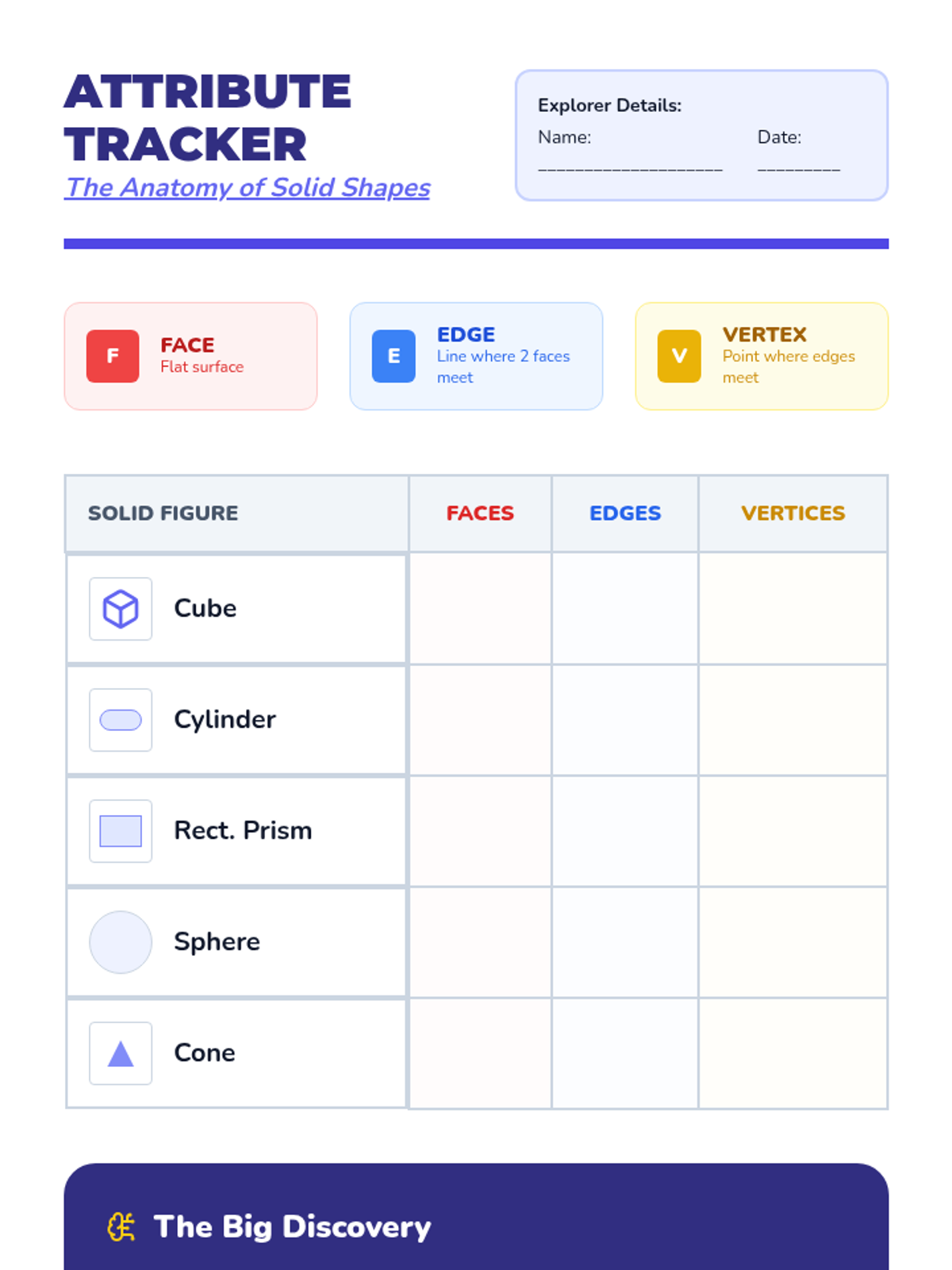Viewport: 952px width, 1270px height.
Task: Click the rectangular prism shape icon
Action: (x=121, y=831)
